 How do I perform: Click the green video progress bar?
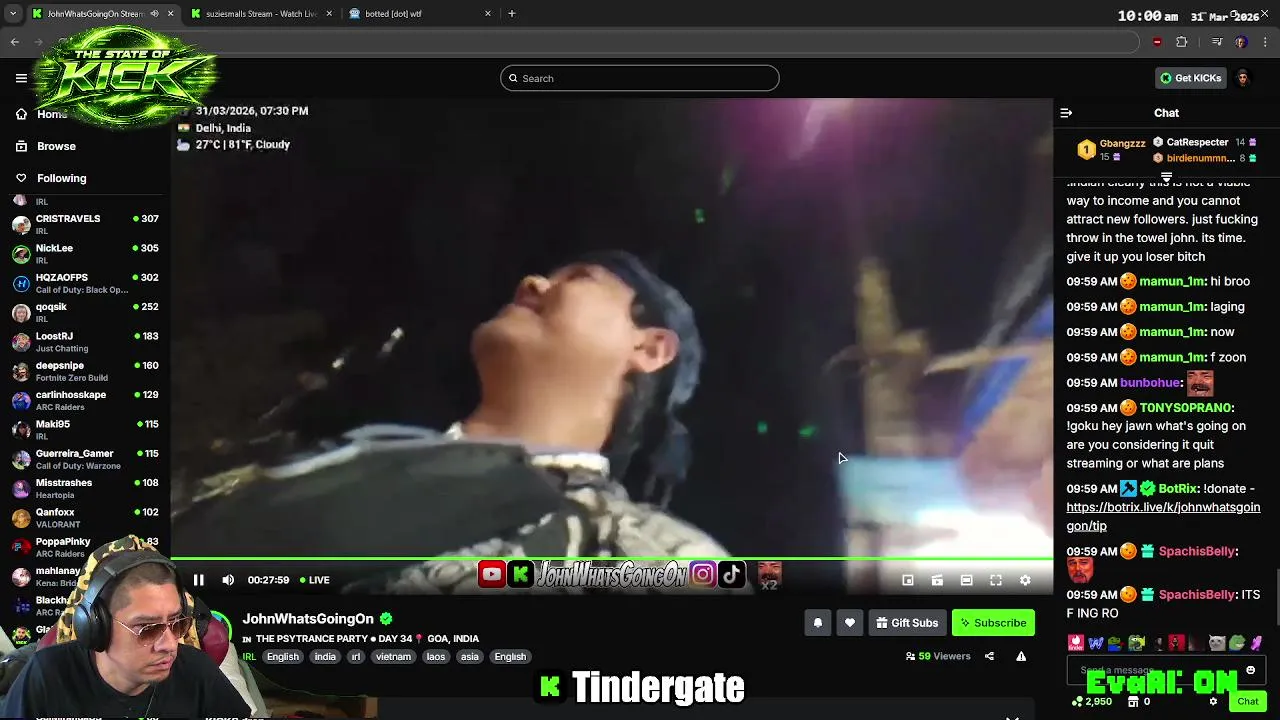pos(612,559)
